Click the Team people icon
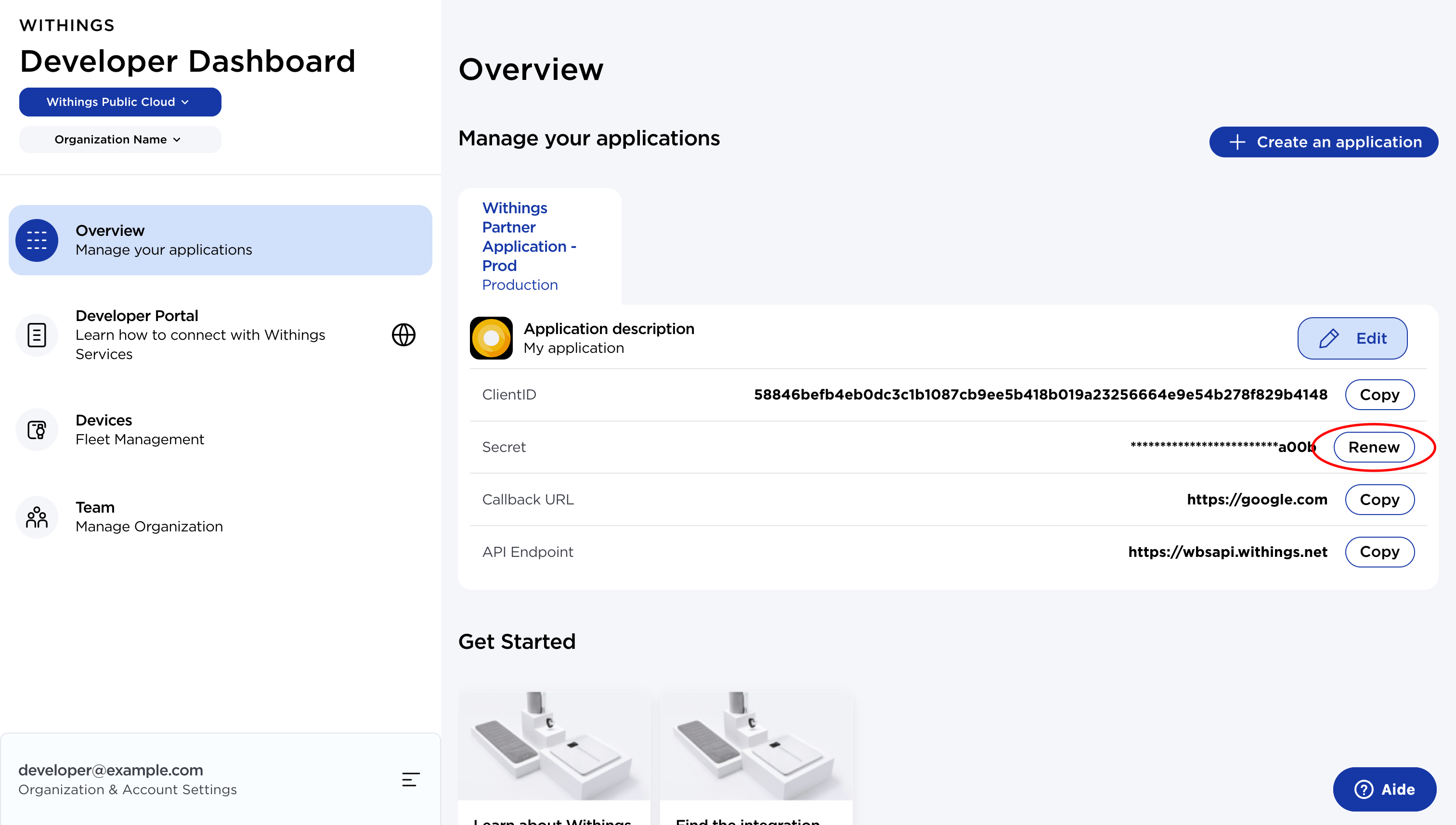This screenshot has width=1456, height=825. 37,517
